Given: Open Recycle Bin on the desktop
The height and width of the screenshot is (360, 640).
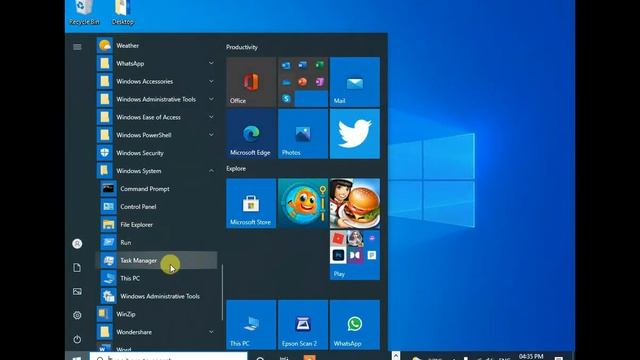Looking at the screenshot, I should coord(84,12).
